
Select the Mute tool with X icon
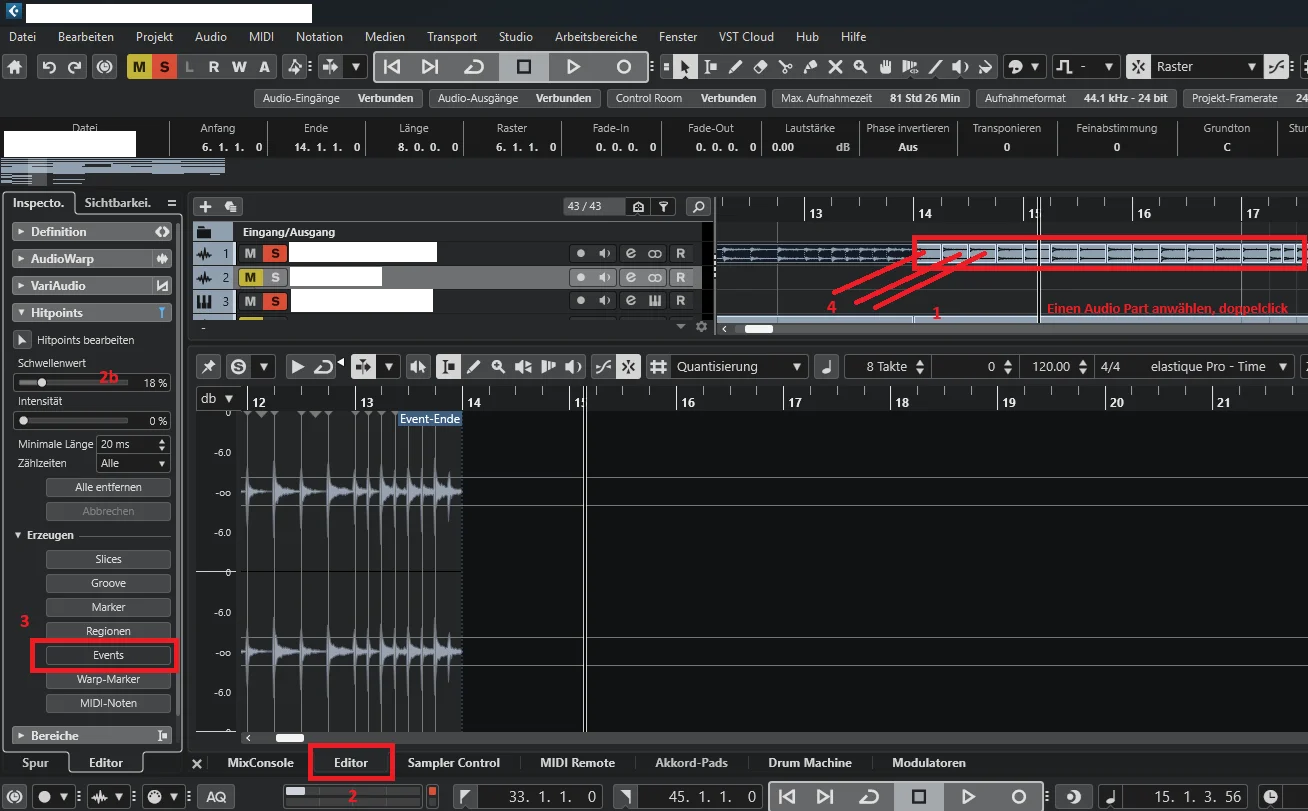tap(835, 67)
